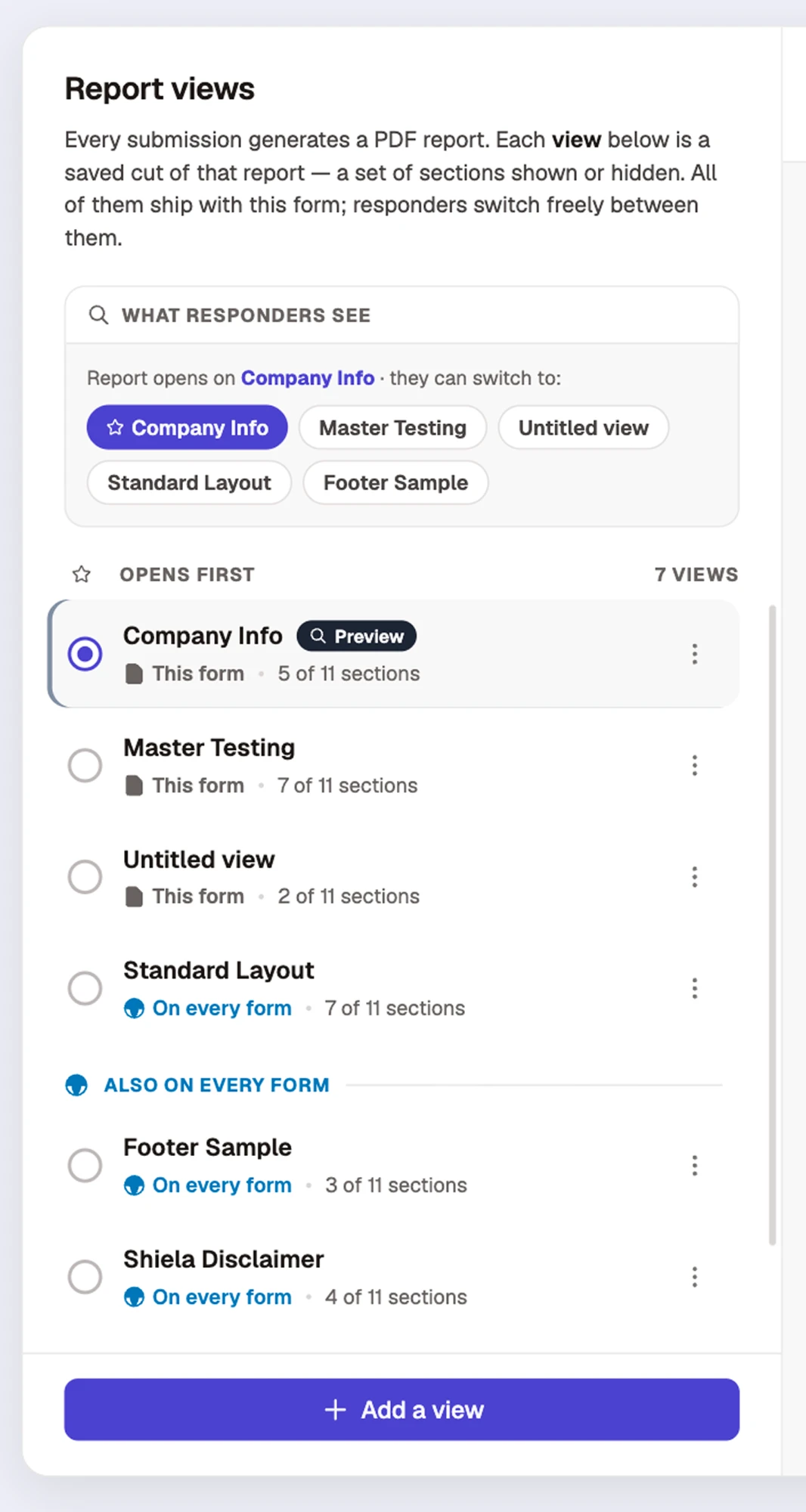The height and width of the screenshot is (1512, 806).
Task: Switch to the Master Testing chip
Action: [x=392, y=428]
